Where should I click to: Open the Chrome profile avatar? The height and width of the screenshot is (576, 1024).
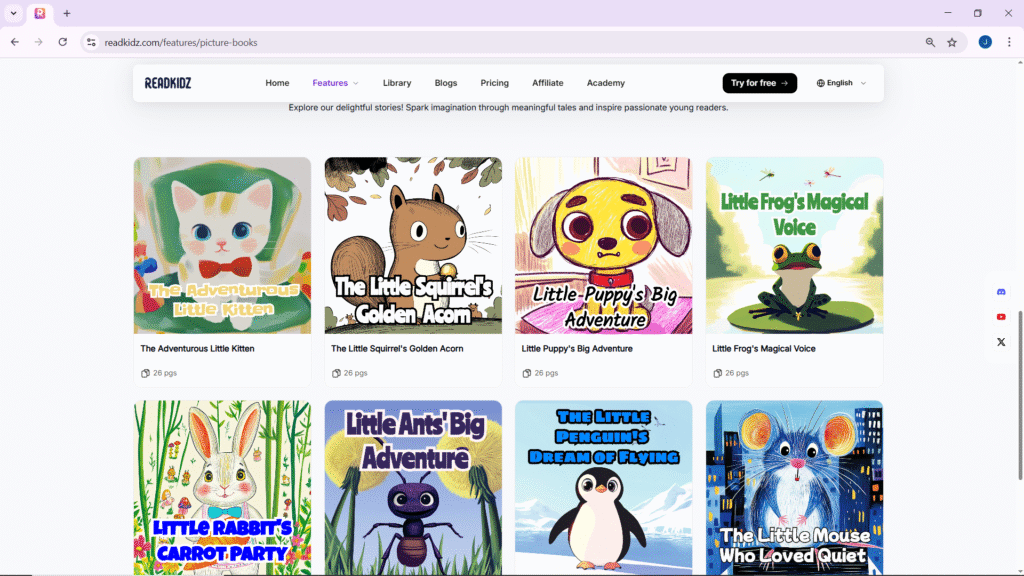click(985, 42)
